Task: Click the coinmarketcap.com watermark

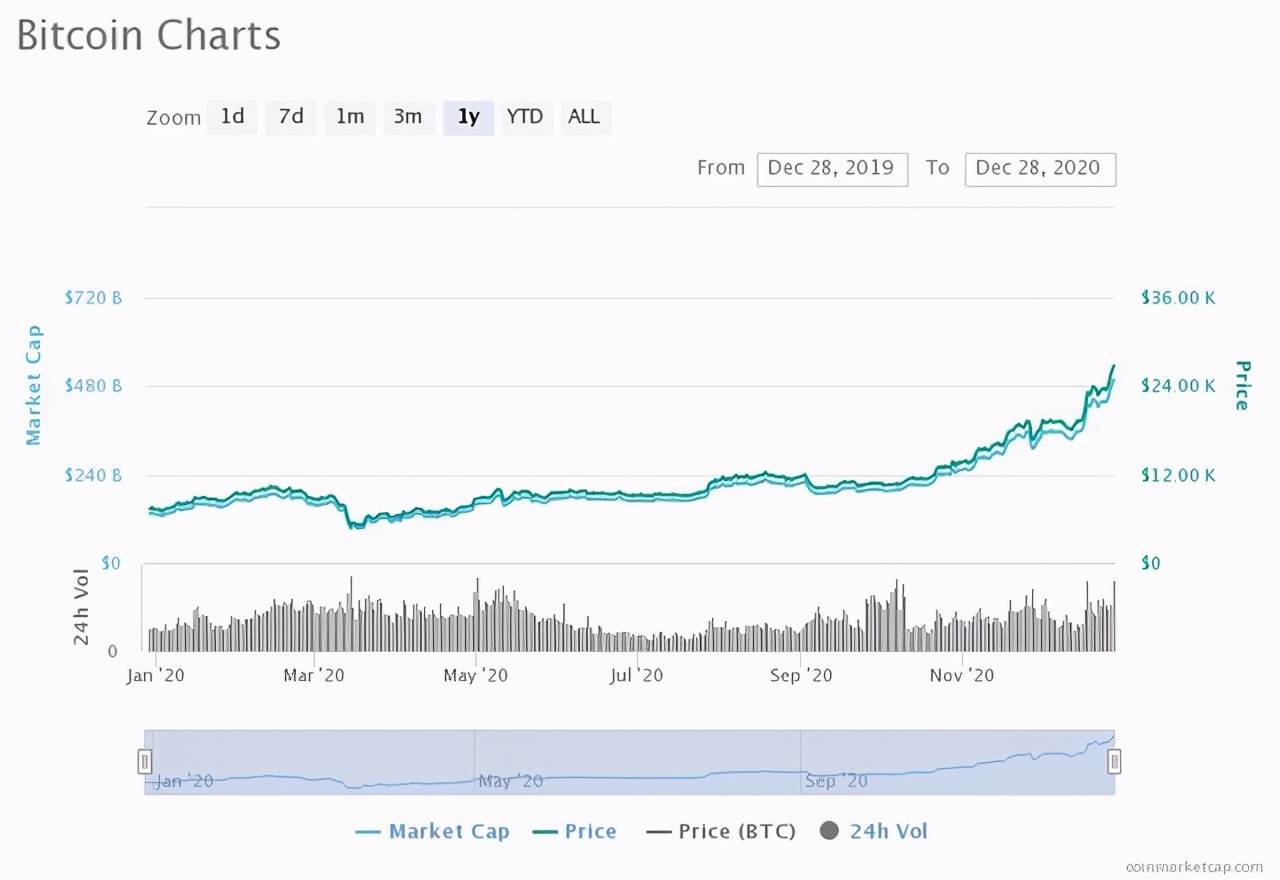Action: tap(1194, 866)
